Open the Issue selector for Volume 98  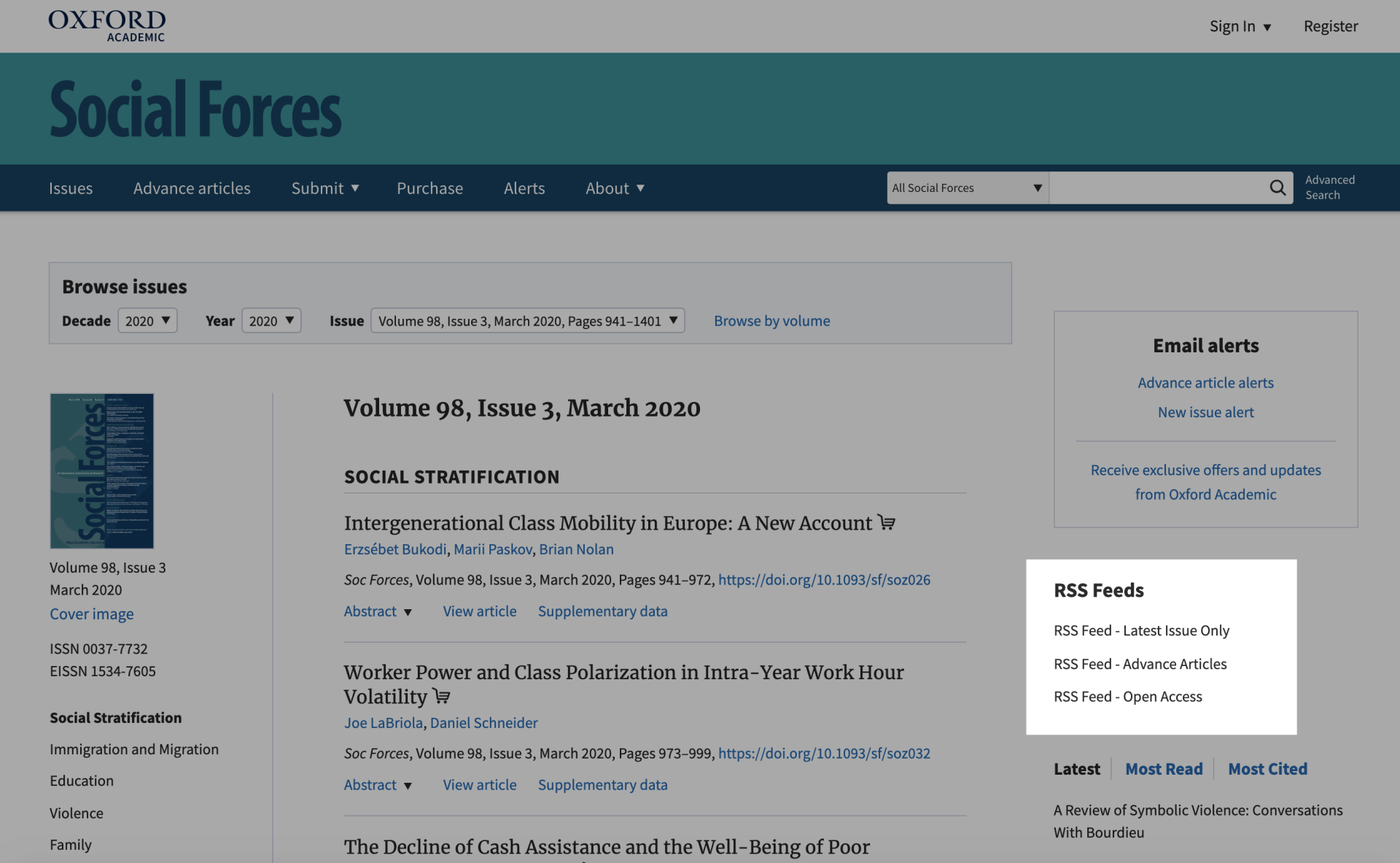527,321
